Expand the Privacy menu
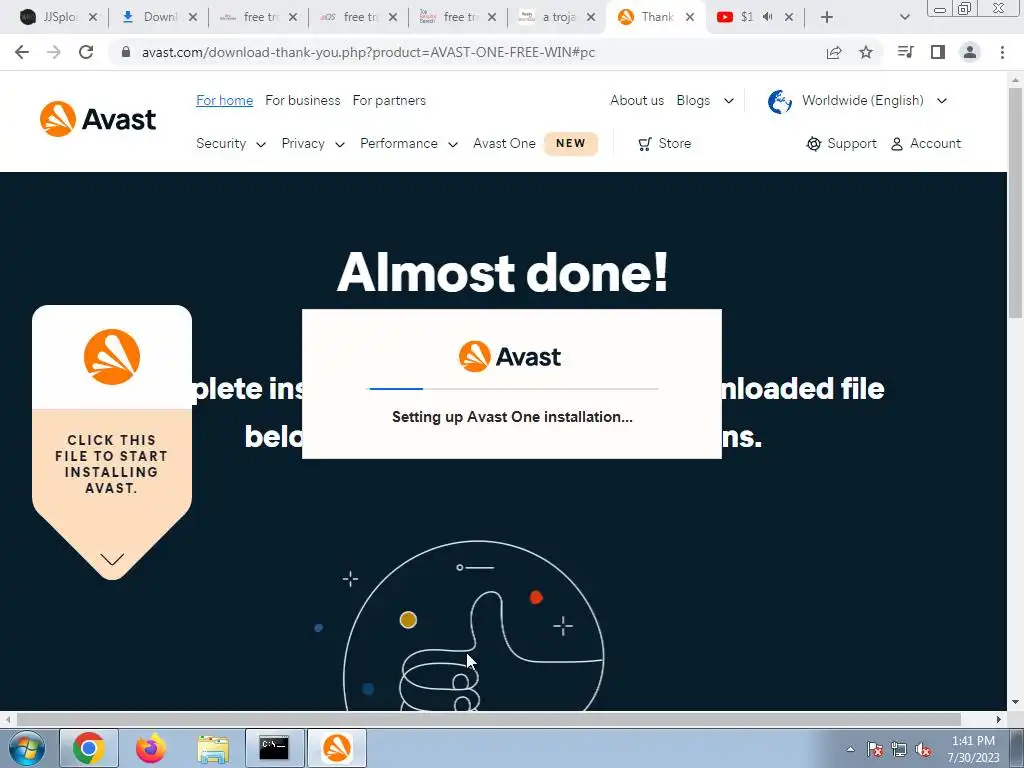Viewport: 1024px width, 768px height. [x=313, y=144]
